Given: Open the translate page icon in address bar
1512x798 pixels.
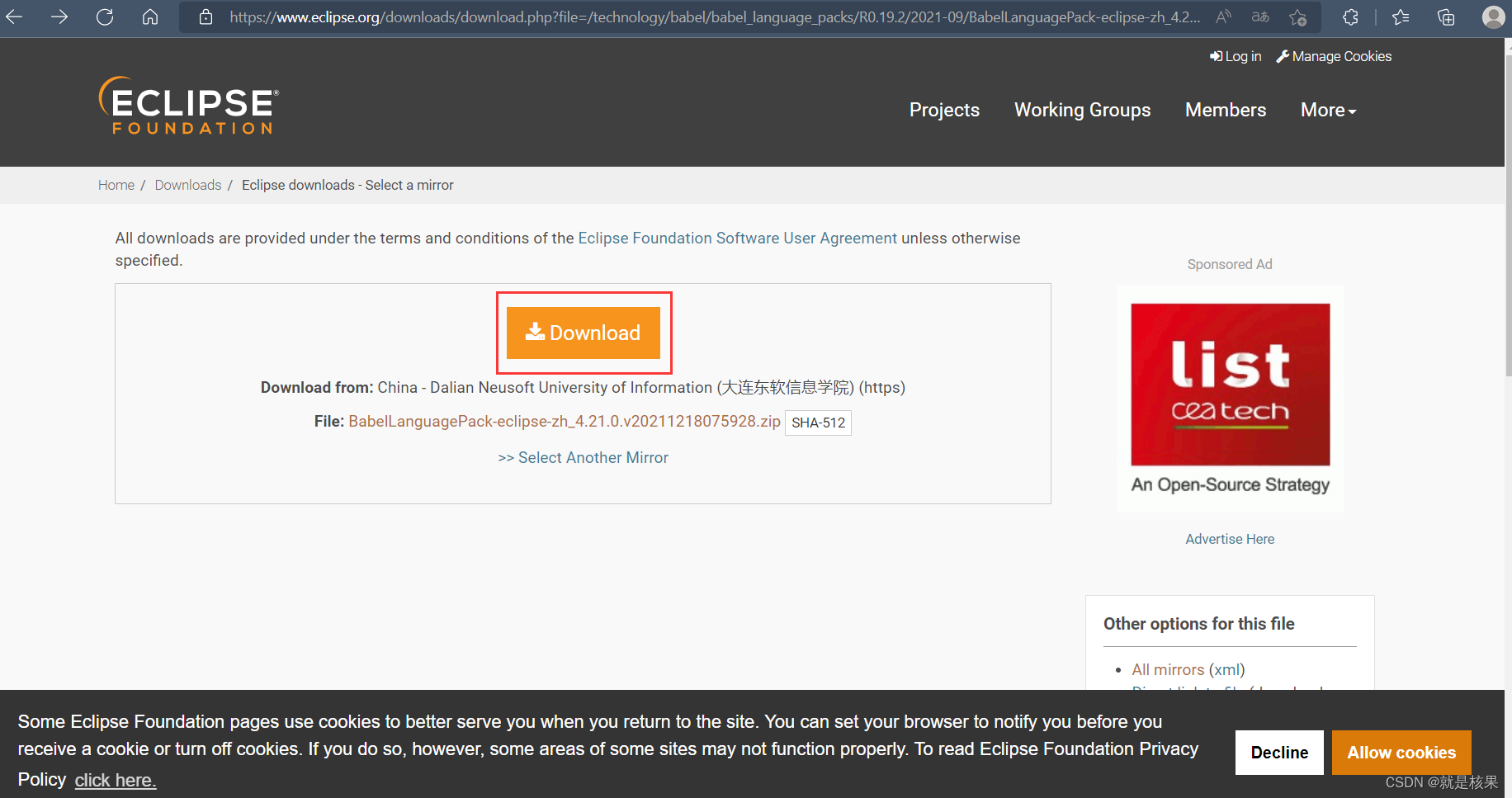Looking at the screenshot, I should (x=1260, y=17).
